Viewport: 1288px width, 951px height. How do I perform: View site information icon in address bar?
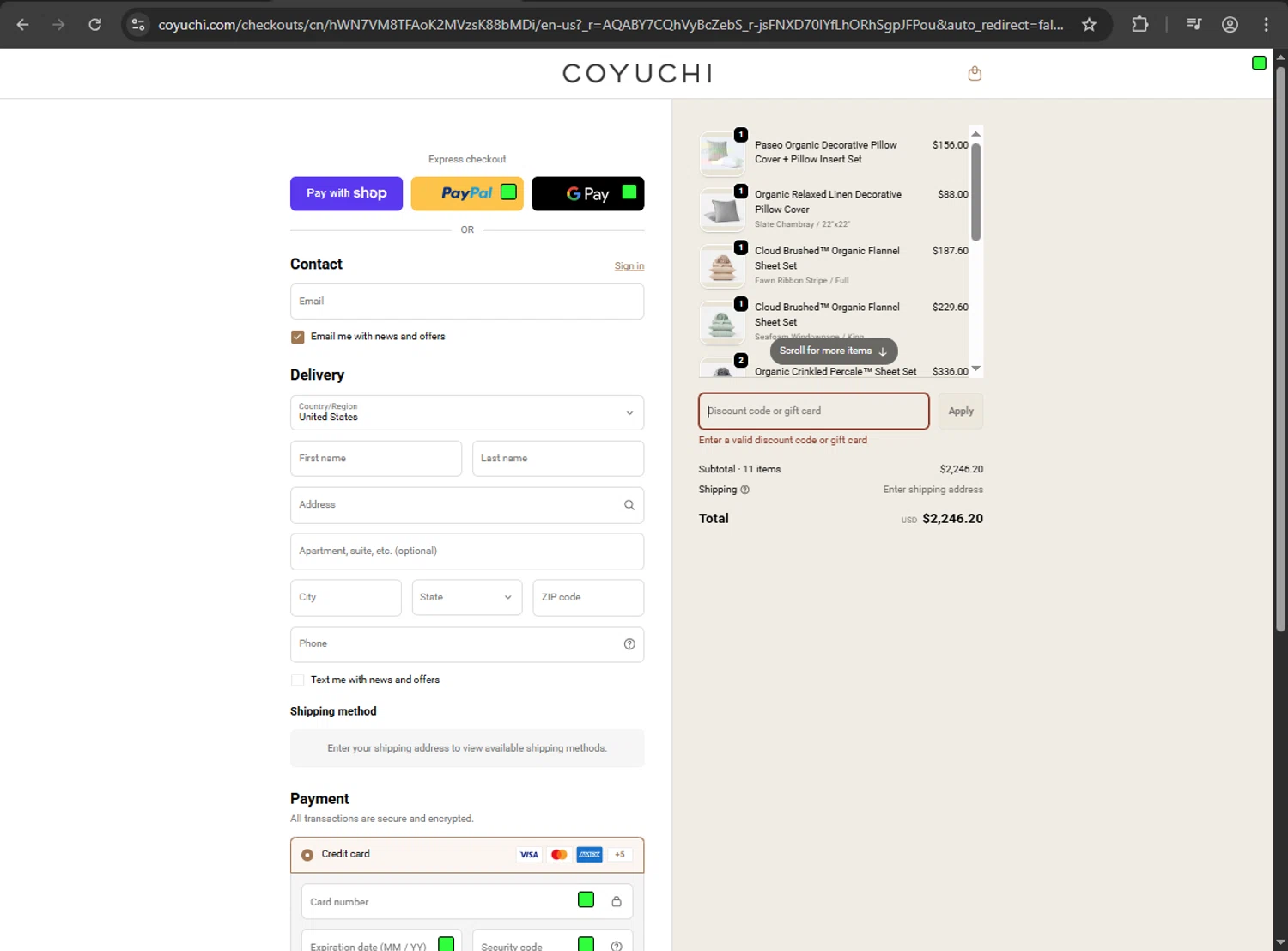tap(138, 25)
